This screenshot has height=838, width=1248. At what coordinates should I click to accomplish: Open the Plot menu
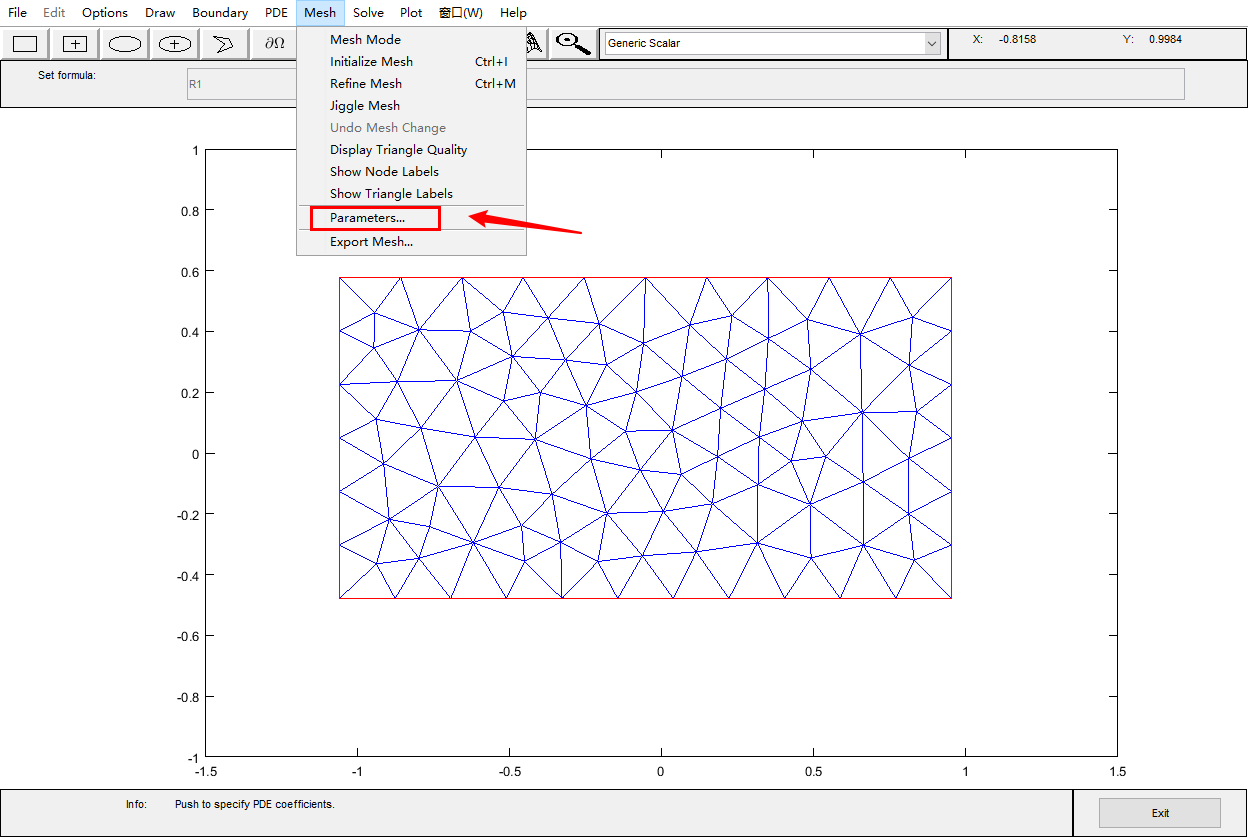411,13
